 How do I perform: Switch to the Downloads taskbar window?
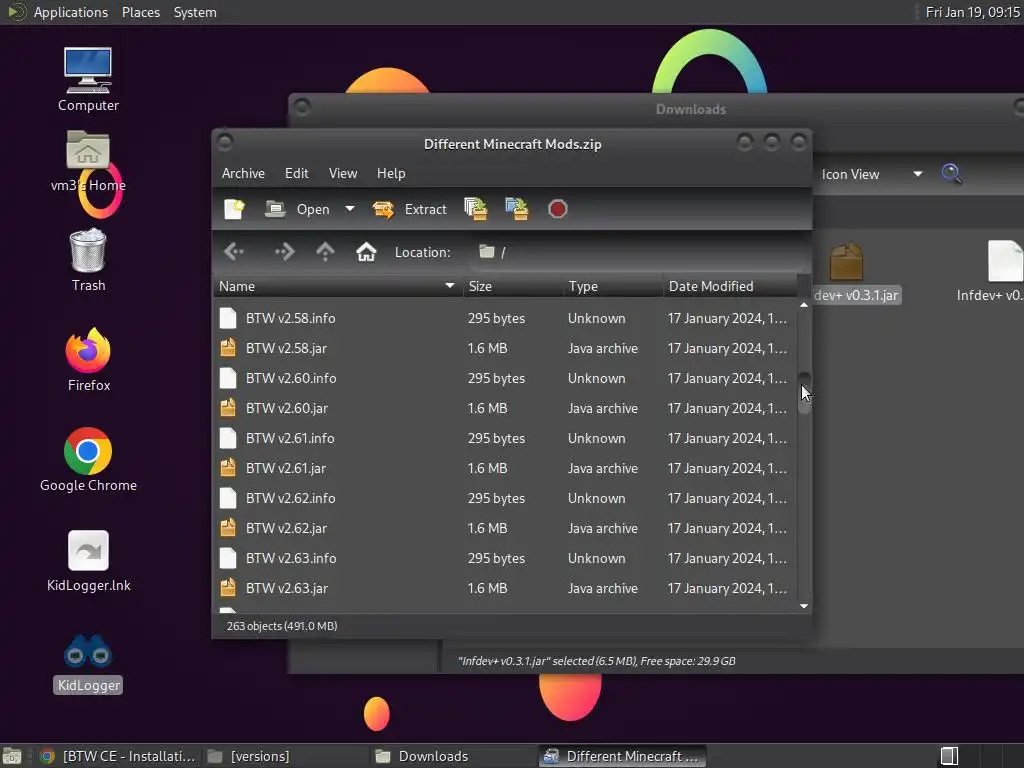[453, 756]
